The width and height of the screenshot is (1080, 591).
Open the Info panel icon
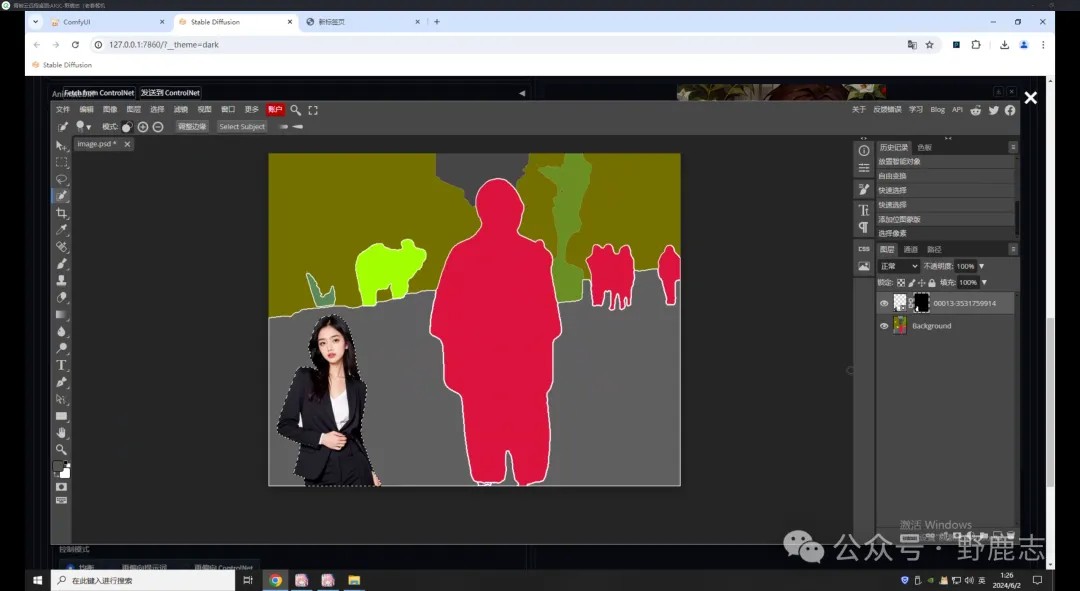[864, 150]
